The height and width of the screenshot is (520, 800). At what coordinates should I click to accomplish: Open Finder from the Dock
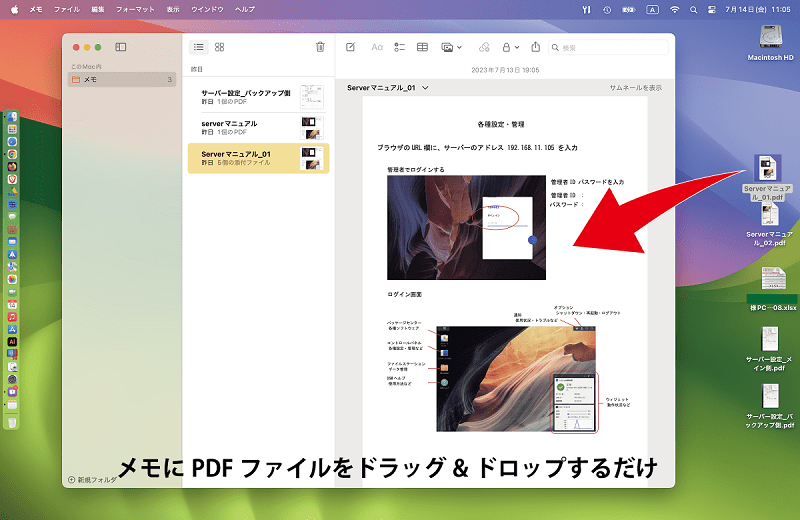pyautogui.click(x=12, y=117)
